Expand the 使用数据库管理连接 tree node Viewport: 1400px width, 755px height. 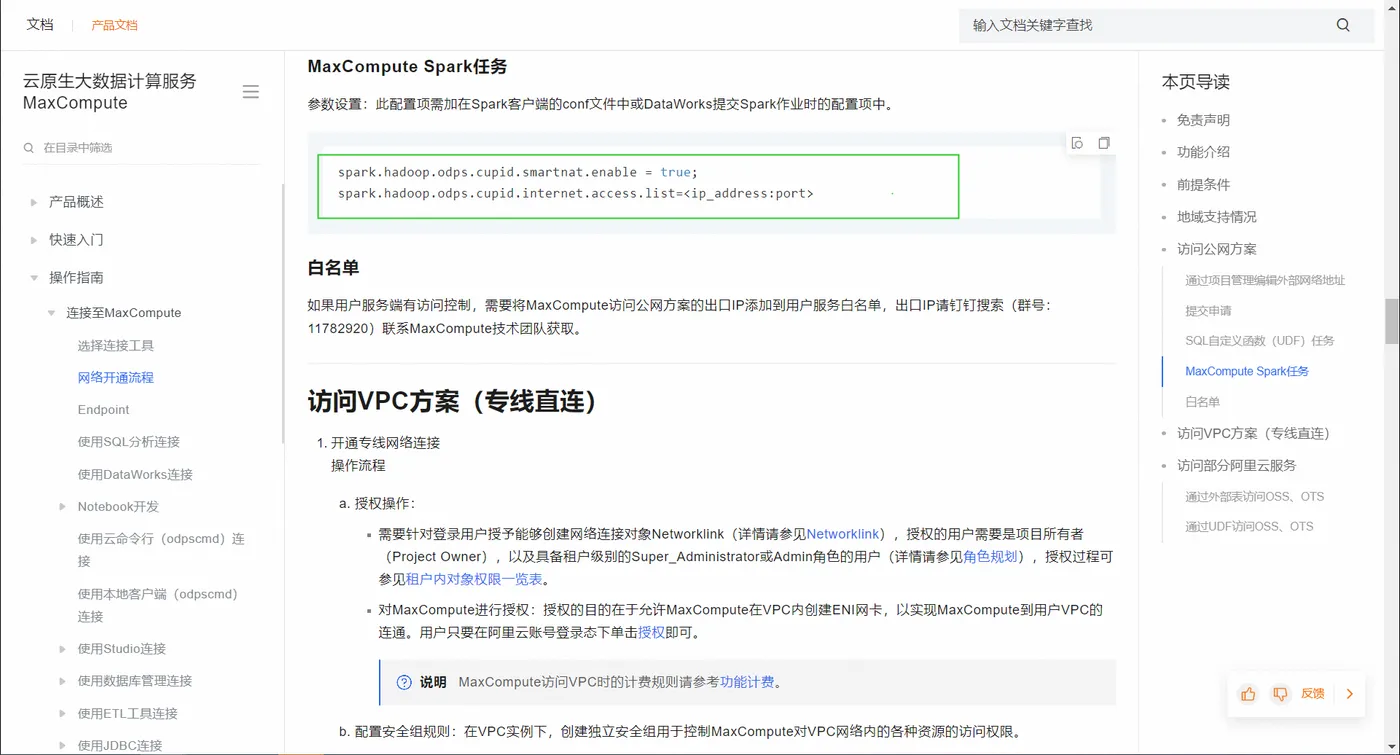click(x=63, y=681)
